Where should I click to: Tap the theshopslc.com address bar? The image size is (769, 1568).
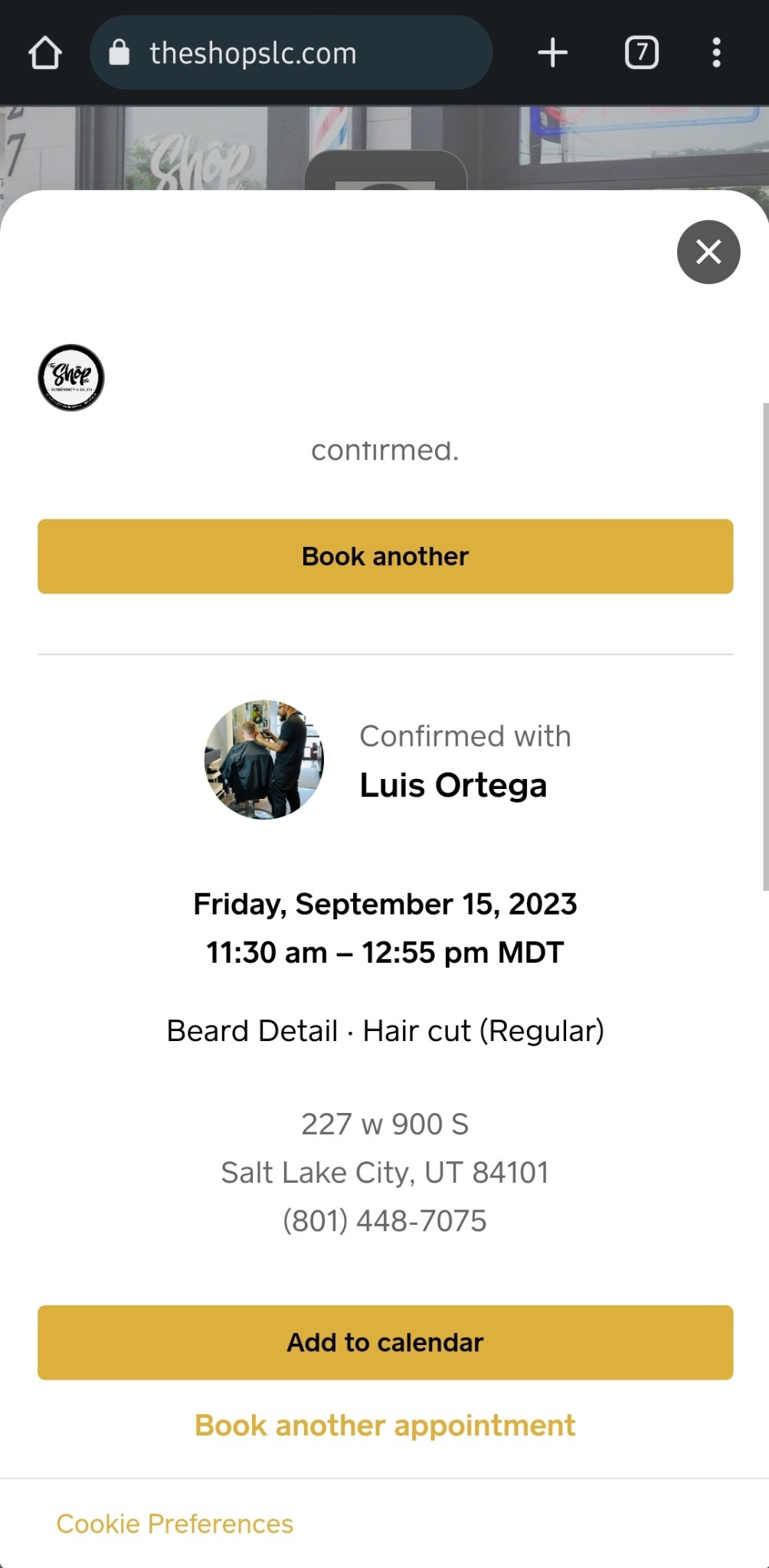pyautogui.click(x=291, y=54)
